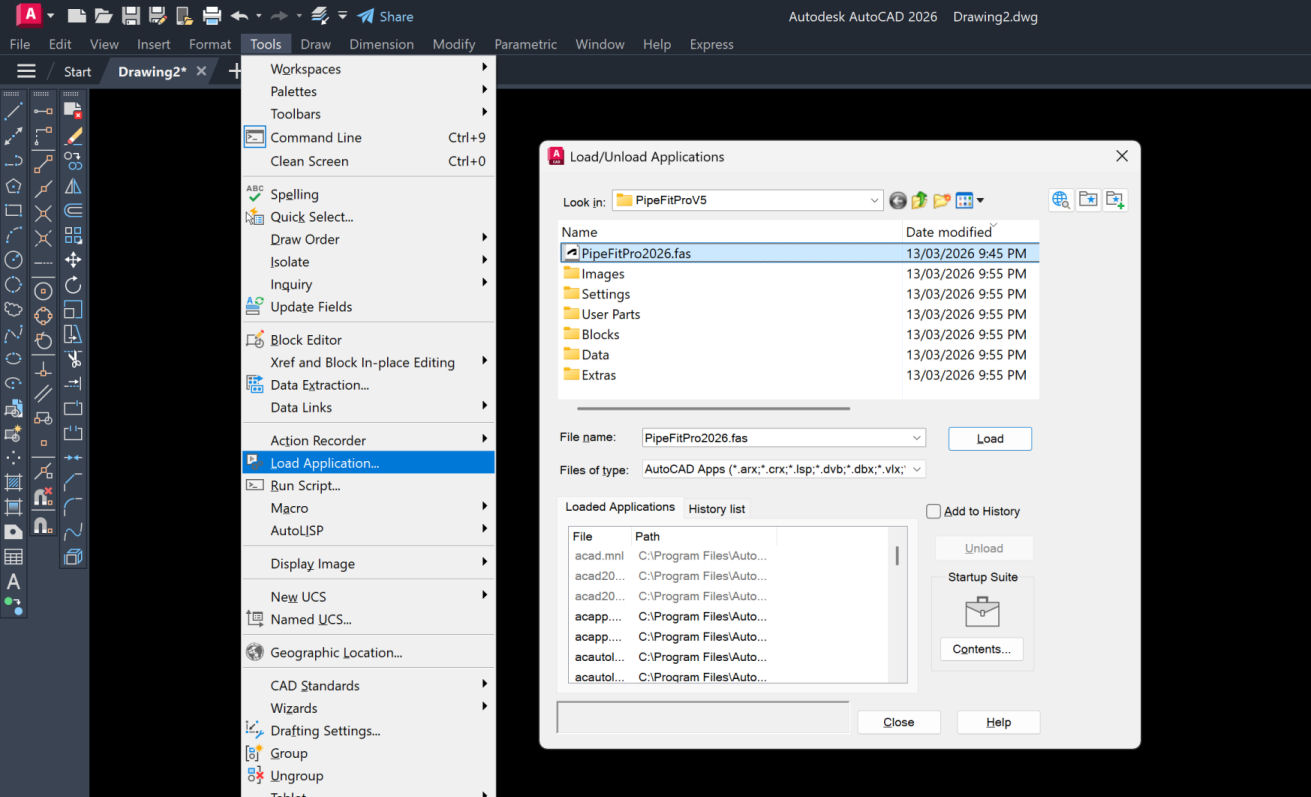The height and width of the screenshot is (797, 1311).
Task: Open the Files of type dropdown
Action: coord(916,469)
